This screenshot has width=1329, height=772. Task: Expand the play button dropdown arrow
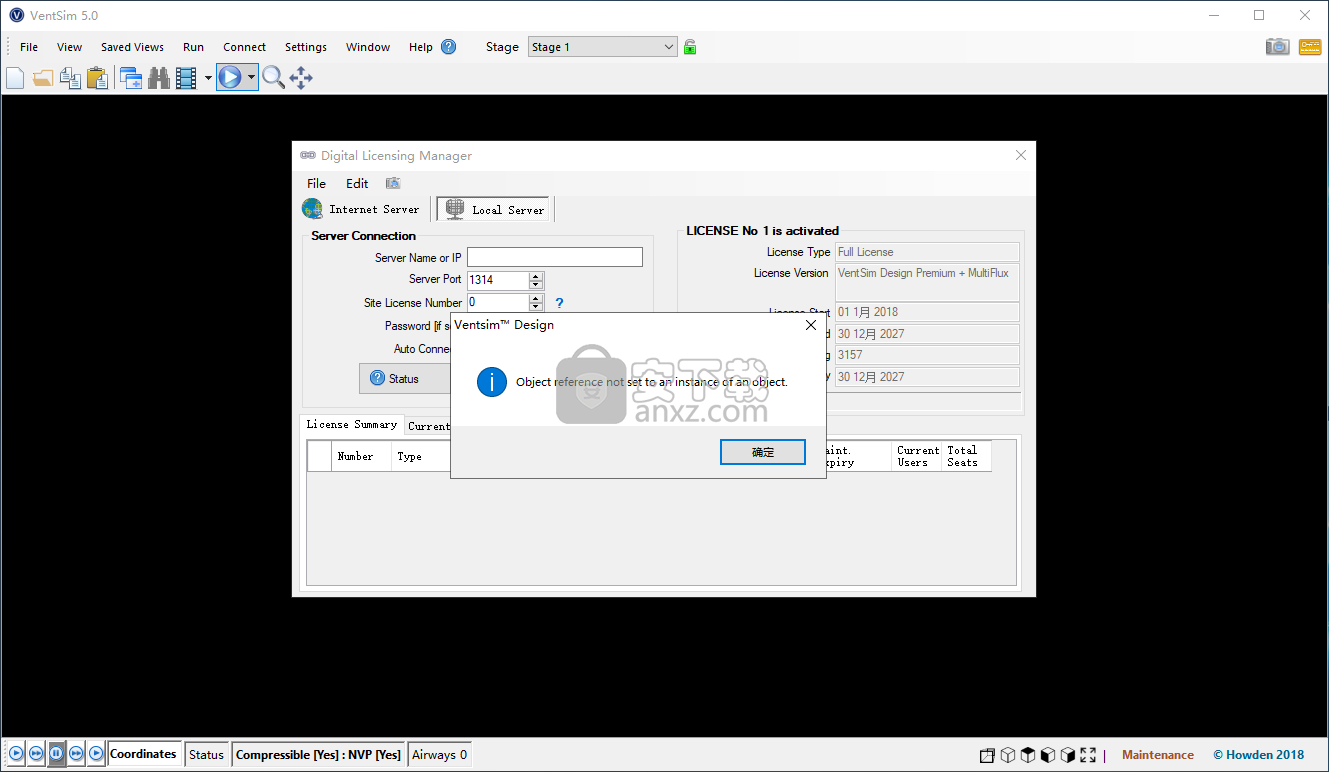click(251, 77)
